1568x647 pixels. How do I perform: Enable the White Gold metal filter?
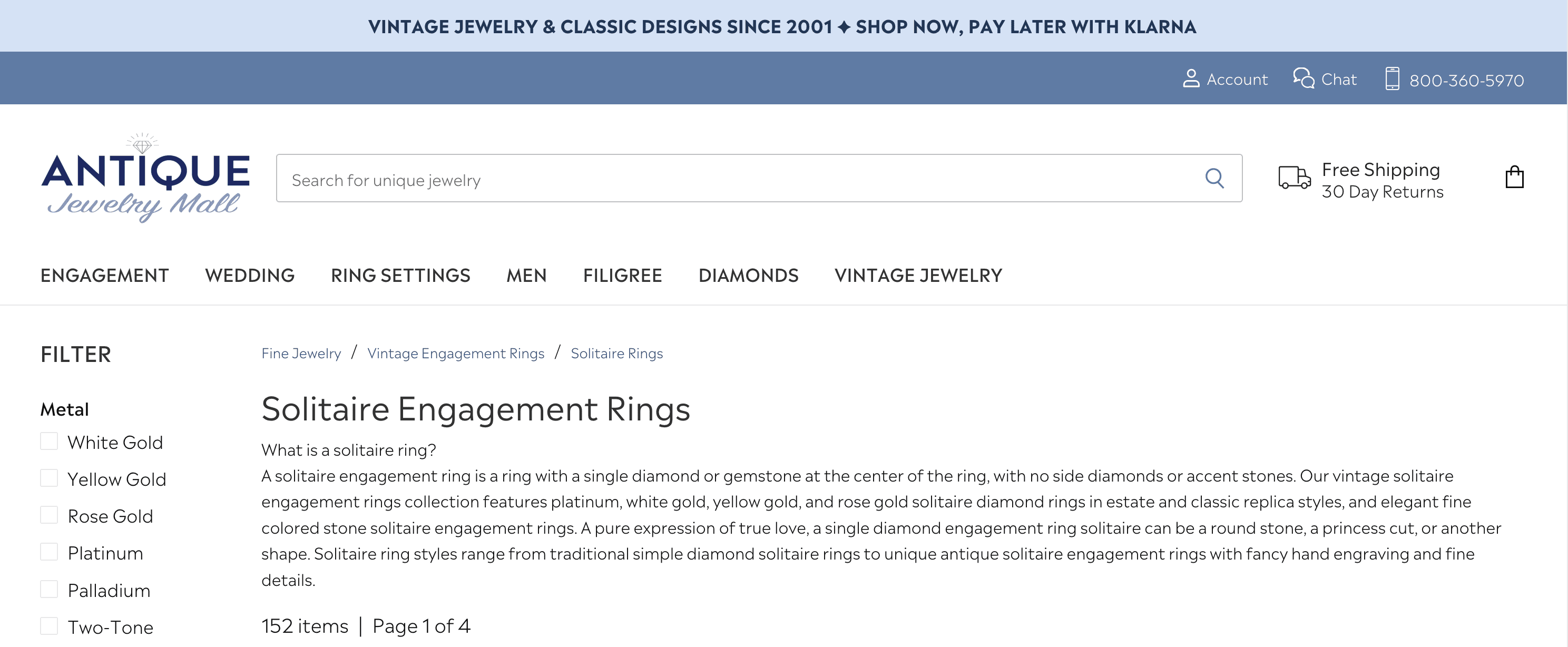pyautogui.click(x=48, y=440)
